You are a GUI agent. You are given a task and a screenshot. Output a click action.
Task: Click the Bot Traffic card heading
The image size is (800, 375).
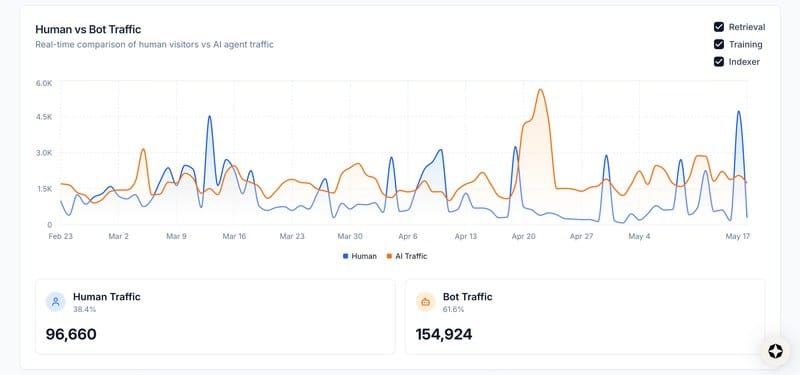coord(467,296)
